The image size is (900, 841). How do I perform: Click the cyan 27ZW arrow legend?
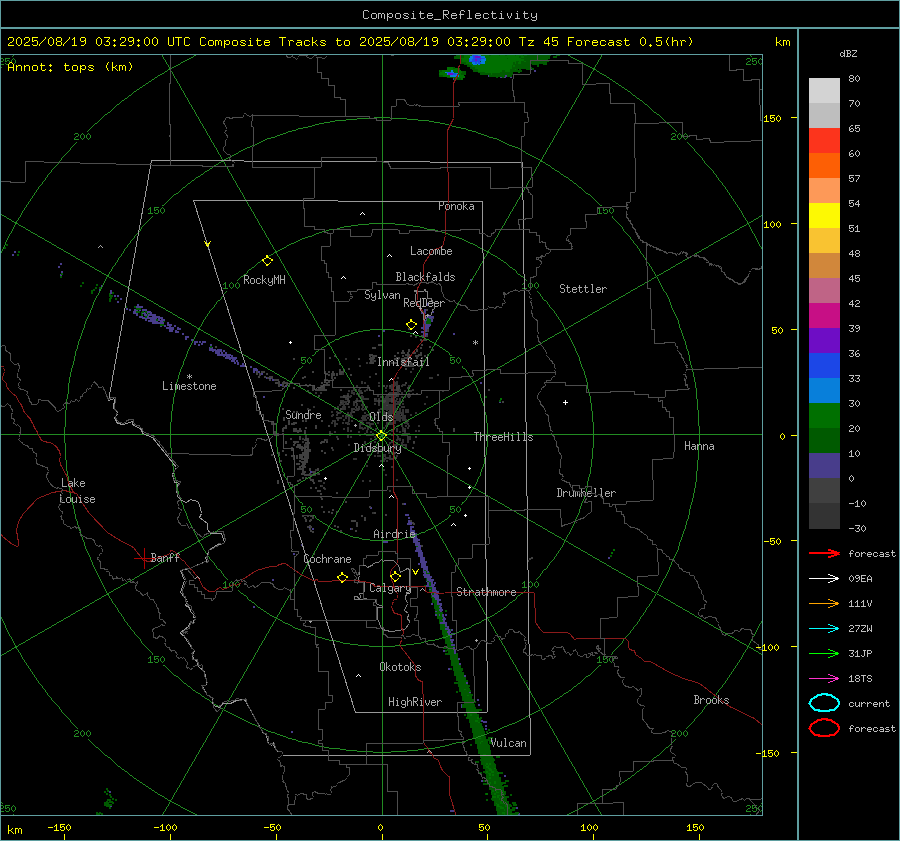824,629
